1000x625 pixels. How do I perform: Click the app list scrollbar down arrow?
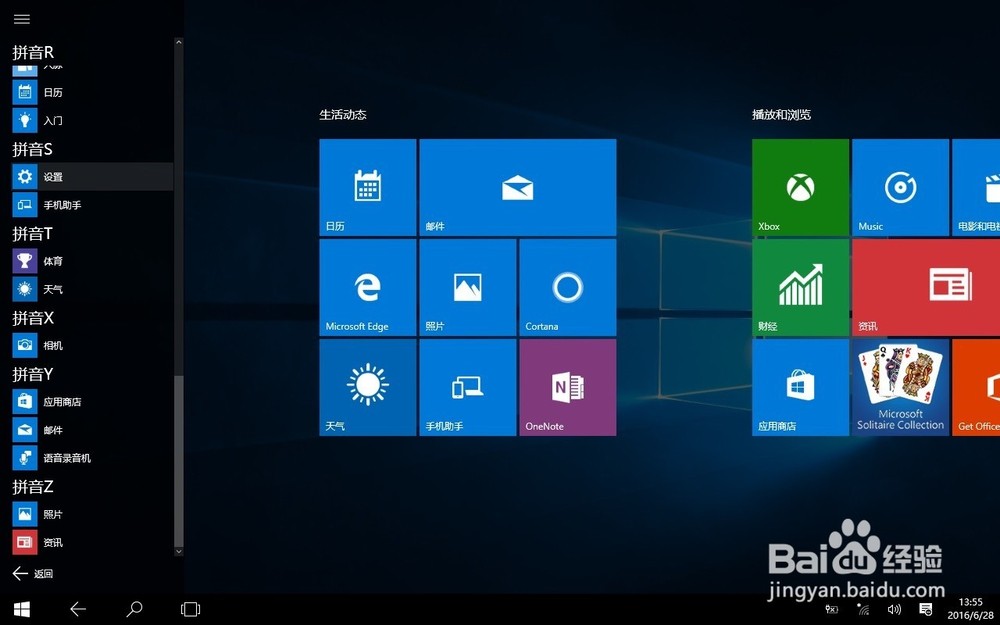[x=179, y=552]
